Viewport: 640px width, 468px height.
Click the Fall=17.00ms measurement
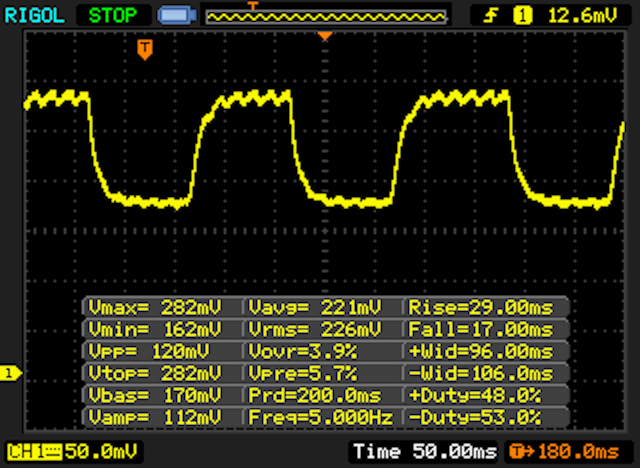pyautogui.click(x=481, y=329)
